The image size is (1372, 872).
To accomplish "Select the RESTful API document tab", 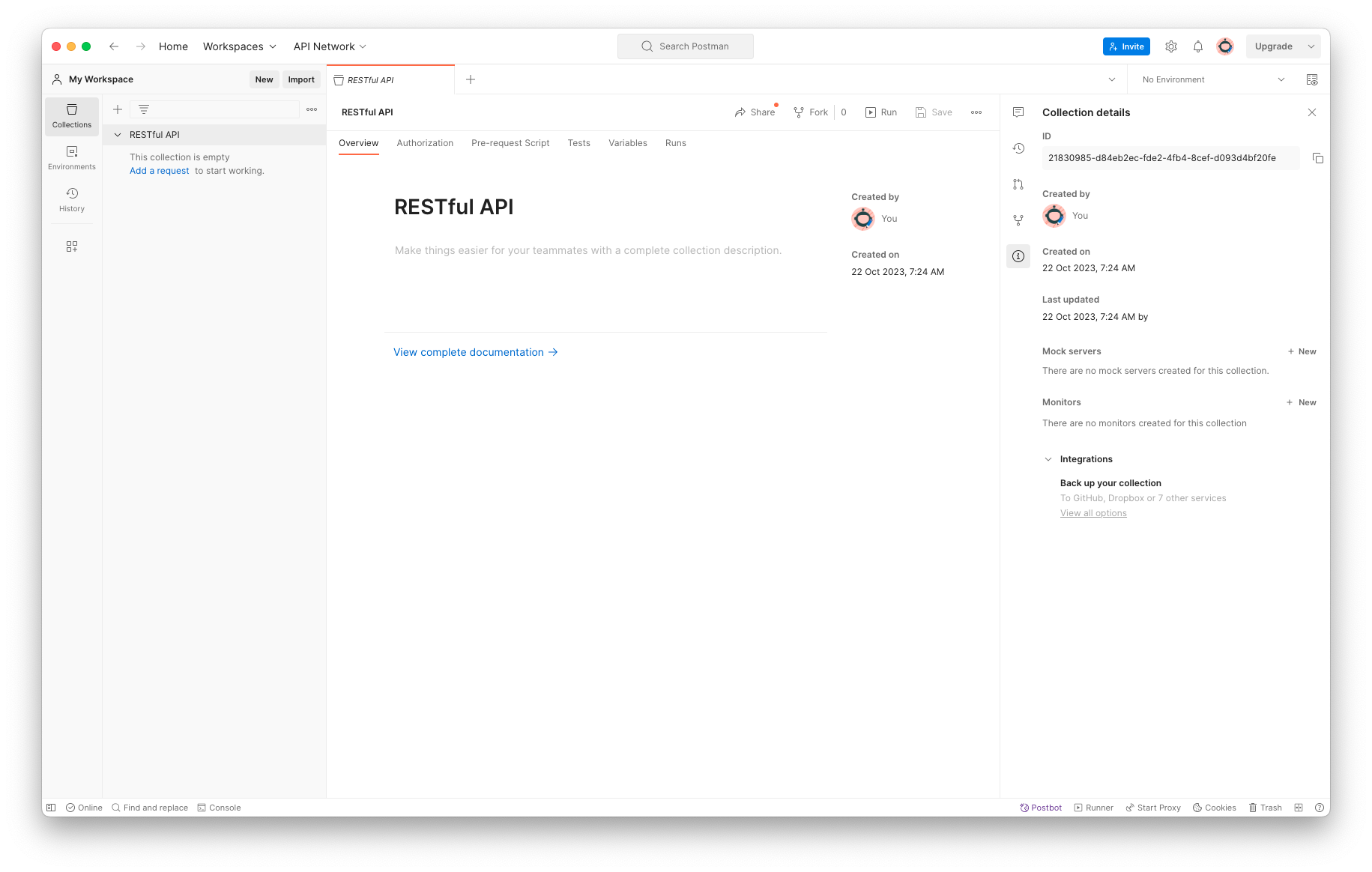I will pyautogui.click(x=390, y=79).
